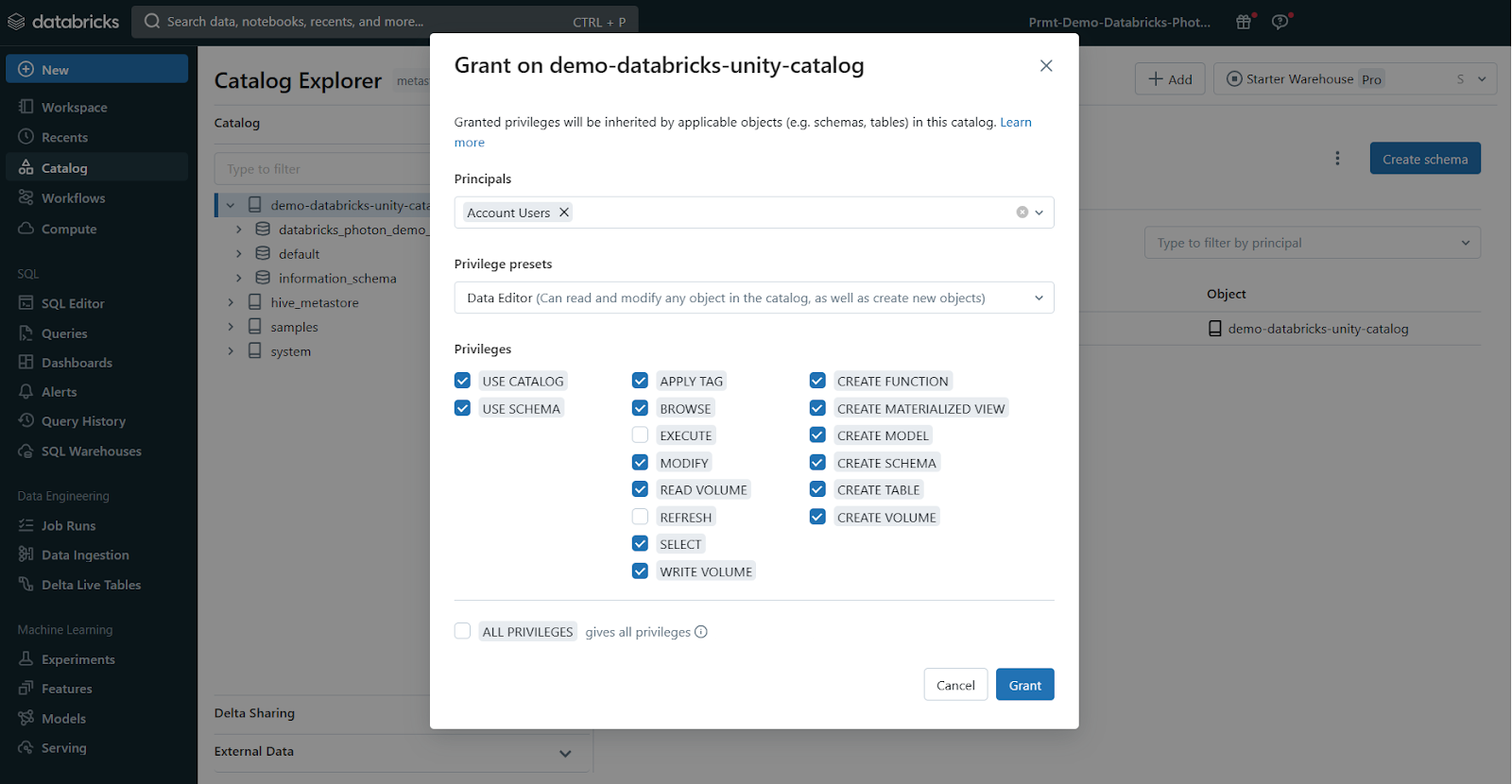The image size is (1512, 784).
Task: Click the Recents clock icon
Action: [x=26, y=137]
